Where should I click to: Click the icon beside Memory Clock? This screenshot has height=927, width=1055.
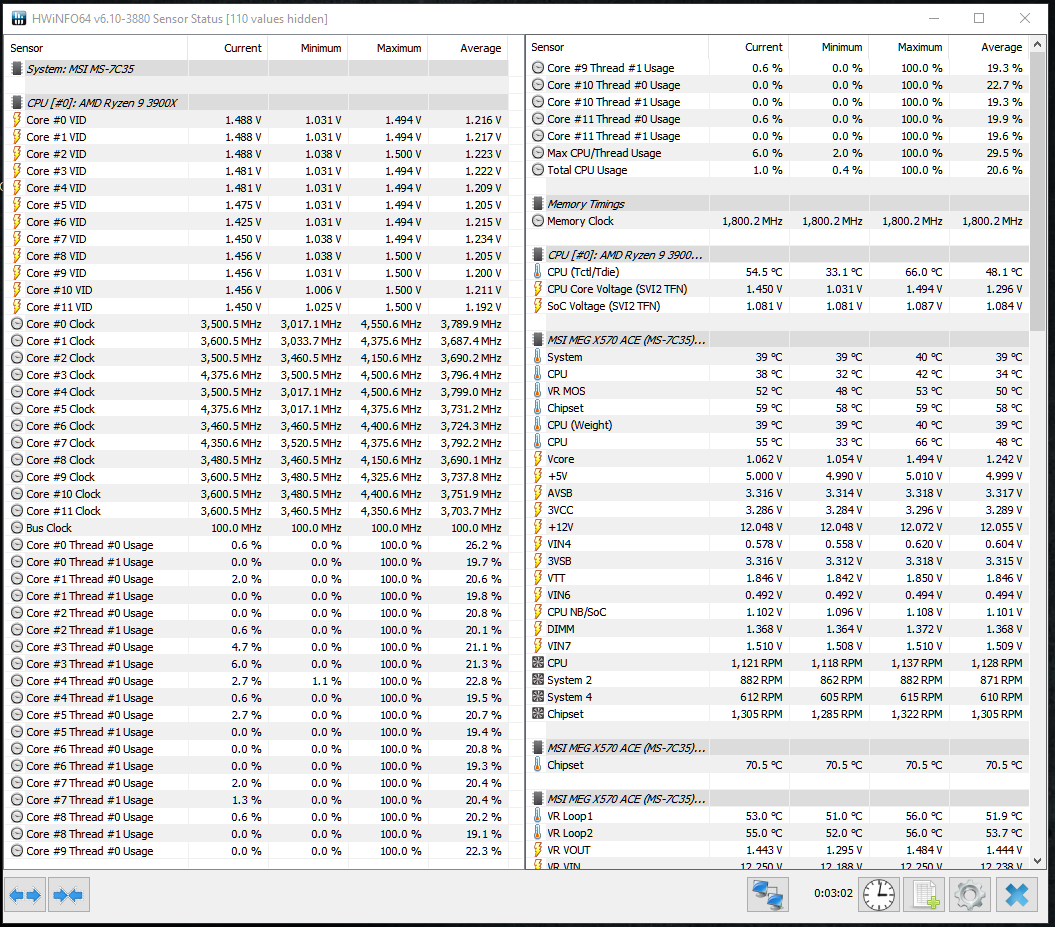point(538,221)
